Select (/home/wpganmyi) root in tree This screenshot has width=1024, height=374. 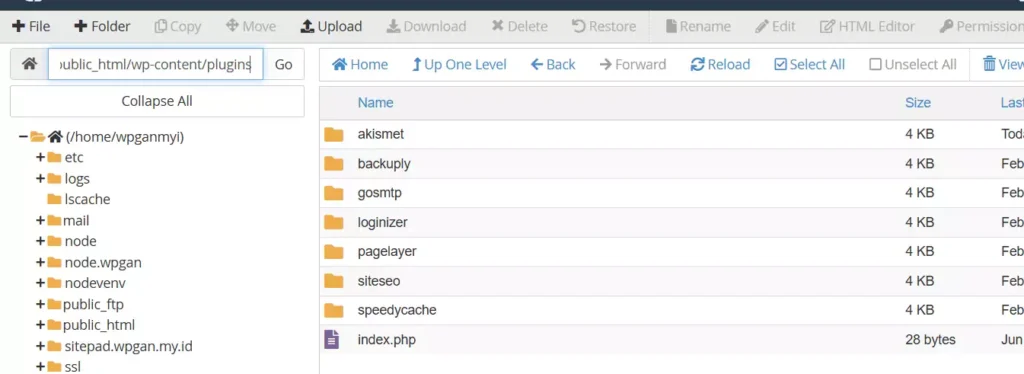click(x=125, y=137)
